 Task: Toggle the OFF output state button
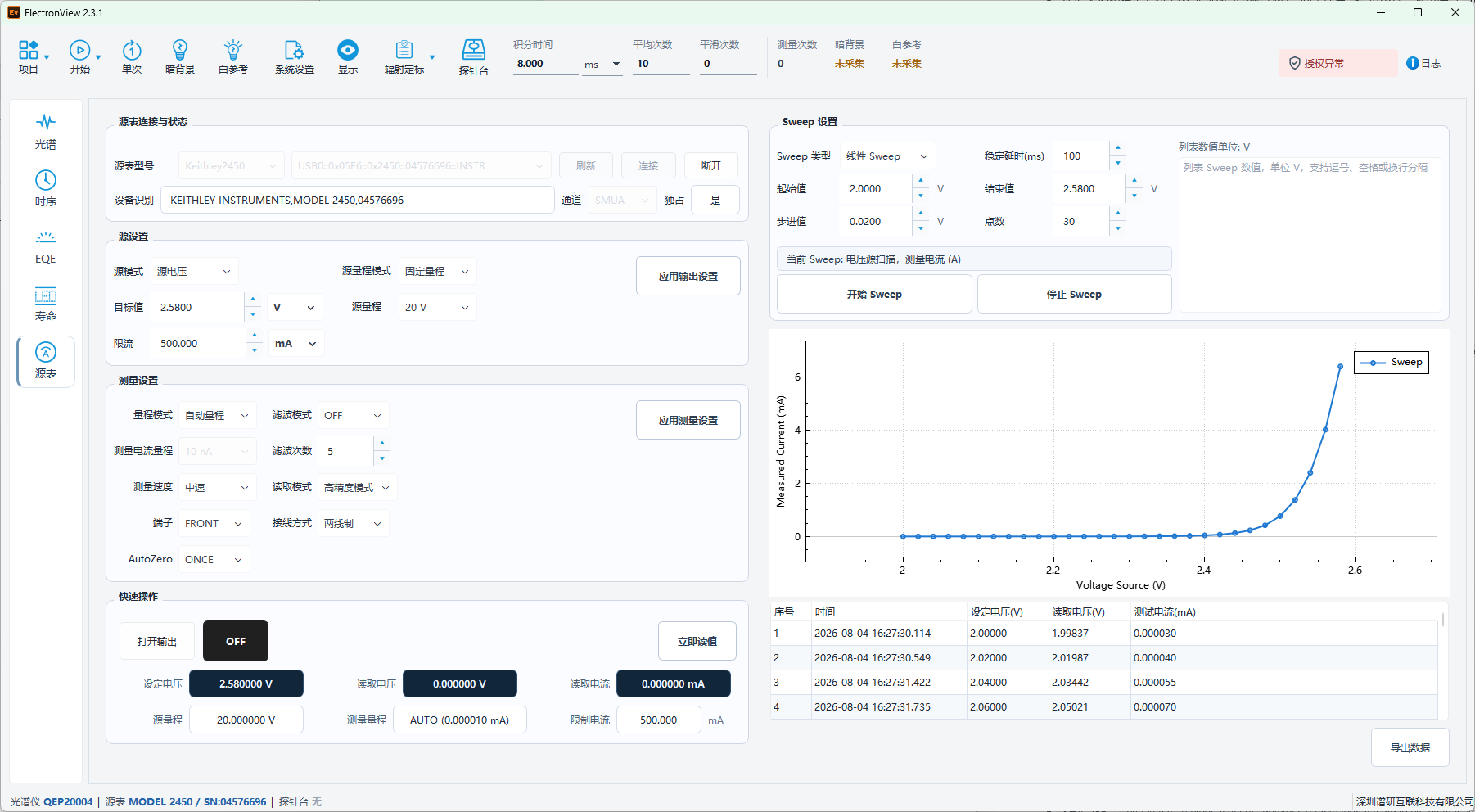coord(236,641)
